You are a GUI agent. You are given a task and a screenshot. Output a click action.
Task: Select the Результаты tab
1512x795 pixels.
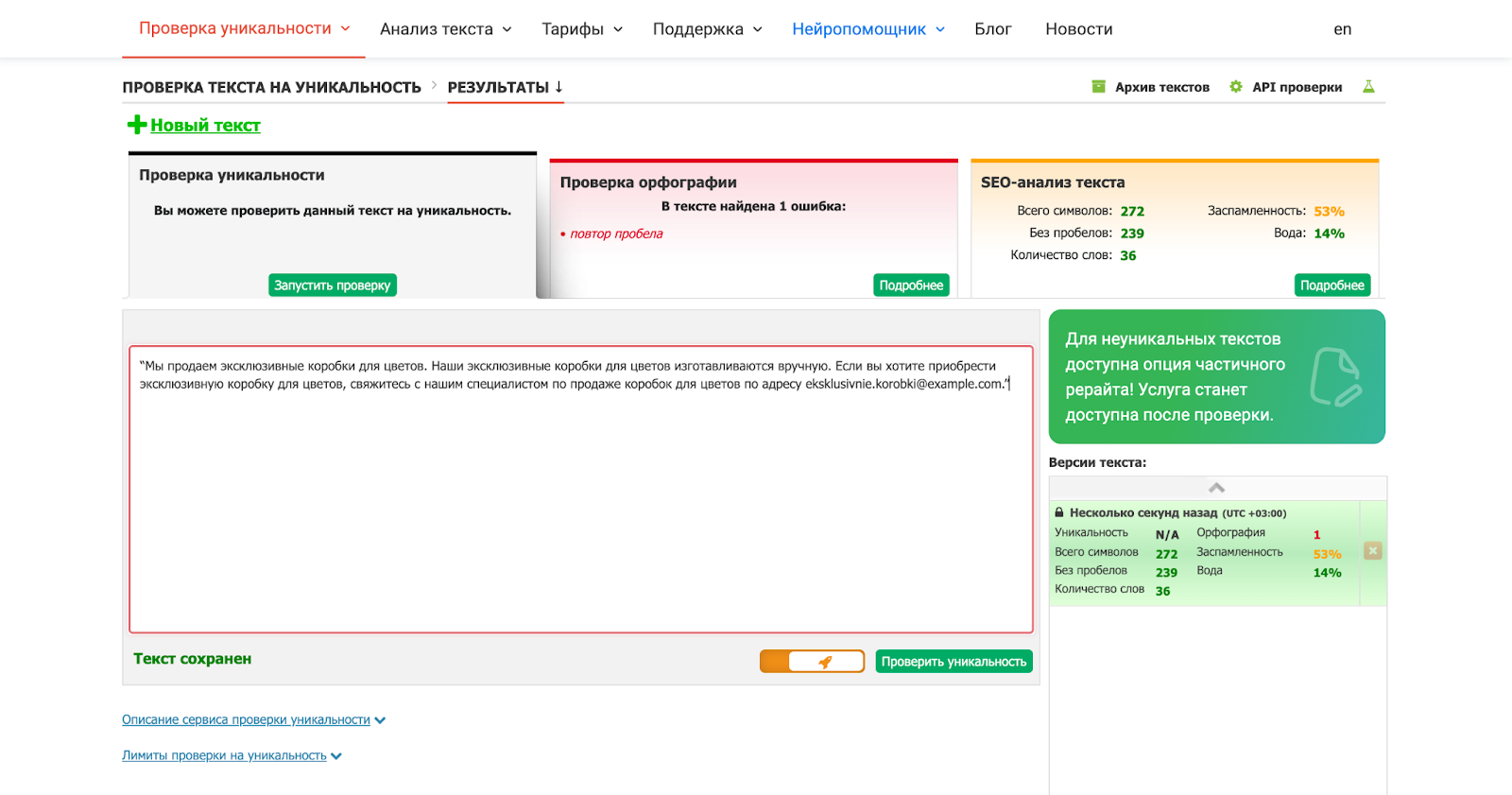point(505,87)
